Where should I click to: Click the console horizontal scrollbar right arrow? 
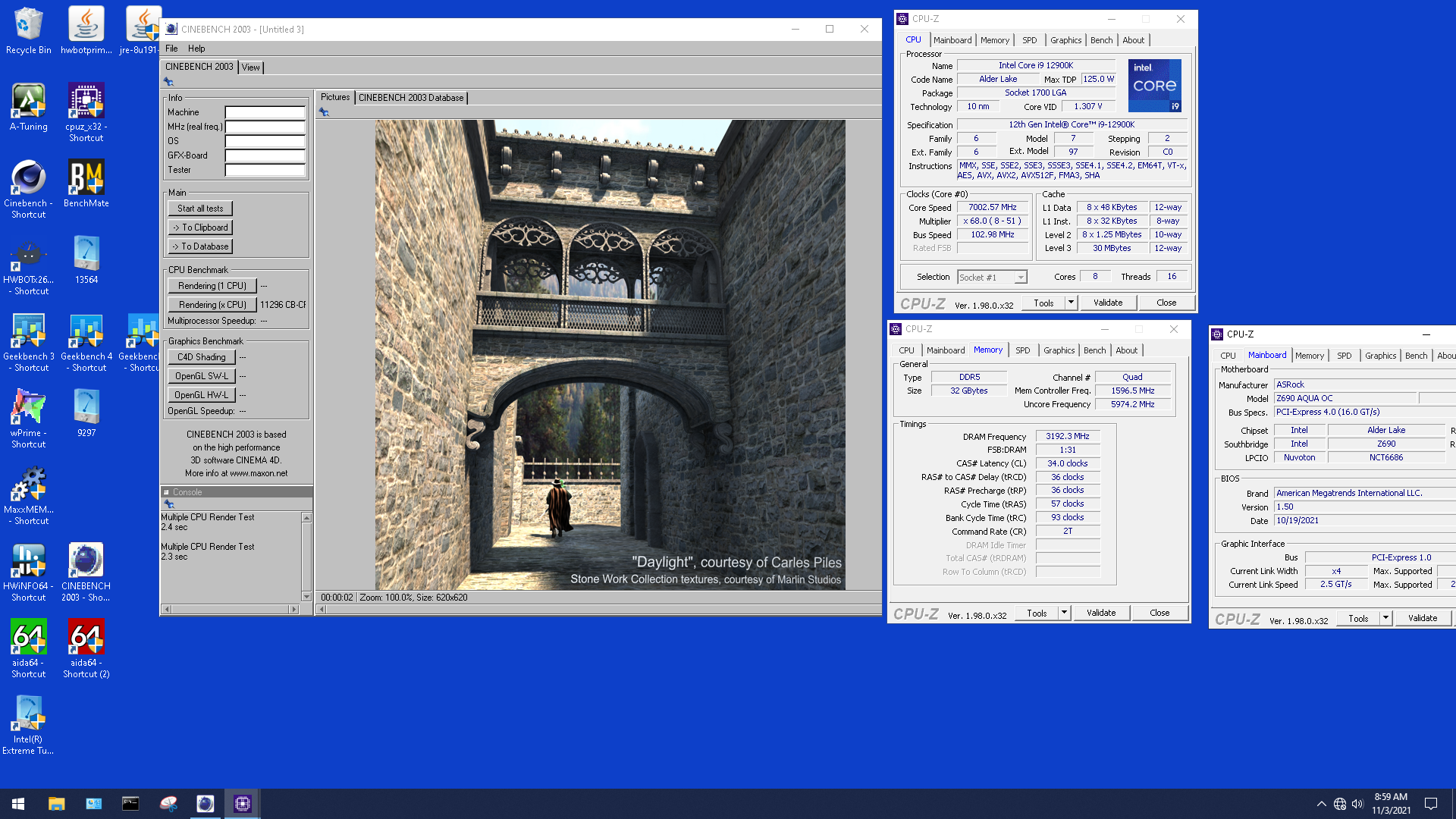pyautogui.click(x=294, y=609)
